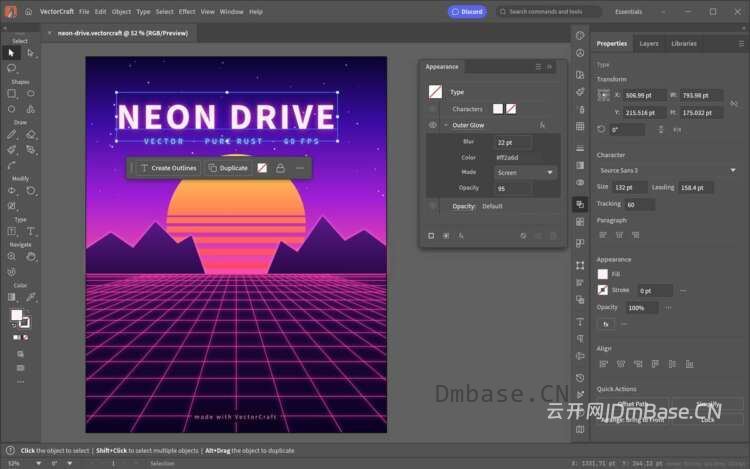Align paragraph center

point(619,235)
